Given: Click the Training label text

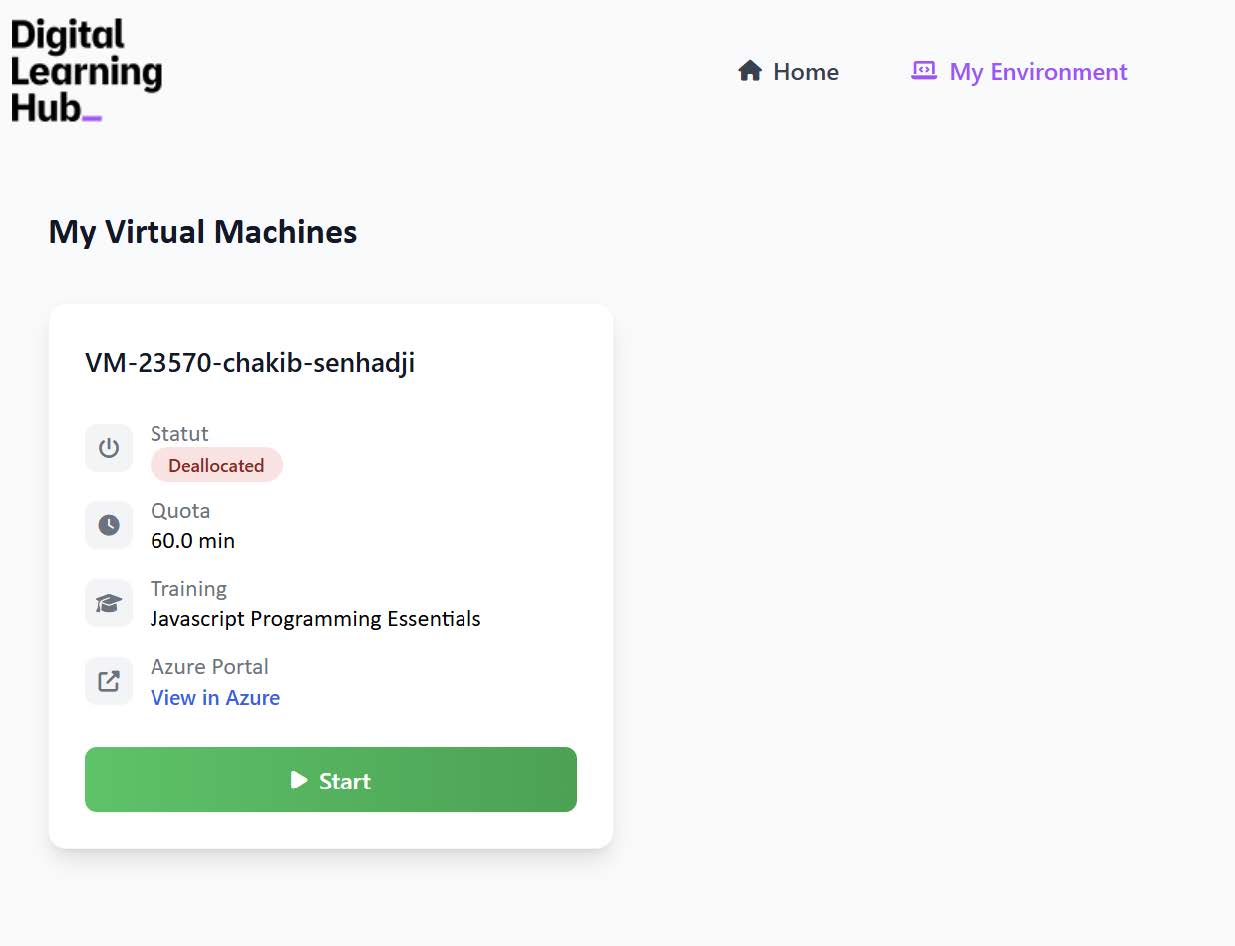Looking at the screenshot, I should 189,589.
